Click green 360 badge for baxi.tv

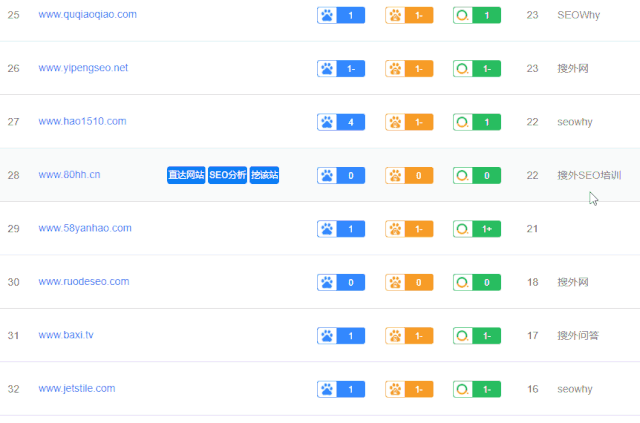pyautogui.click(x=477, y=336)
